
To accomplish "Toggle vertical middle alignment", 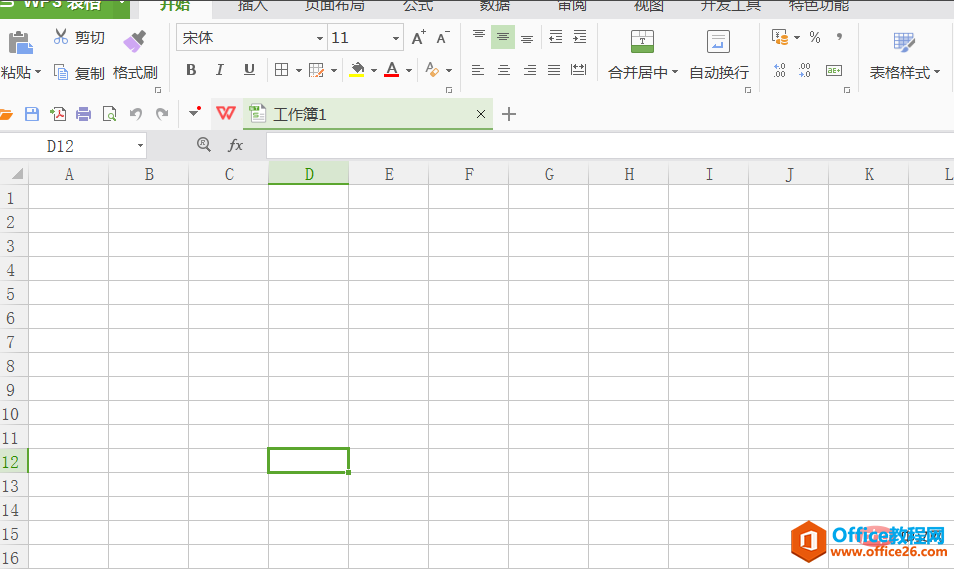I will (503, 37).
